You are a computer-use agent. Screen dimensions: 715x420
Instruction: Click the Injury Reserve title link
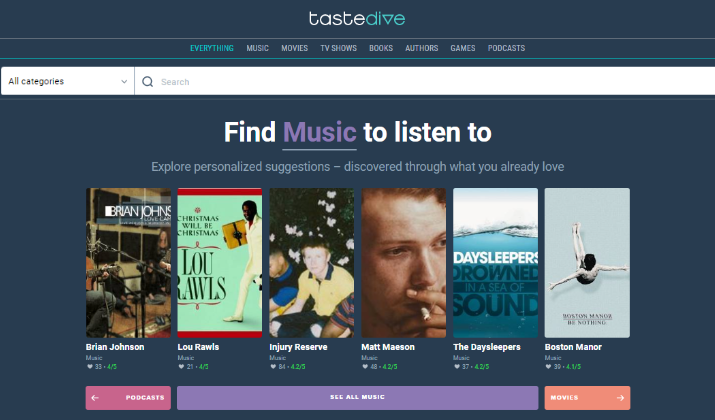(298, 347)
